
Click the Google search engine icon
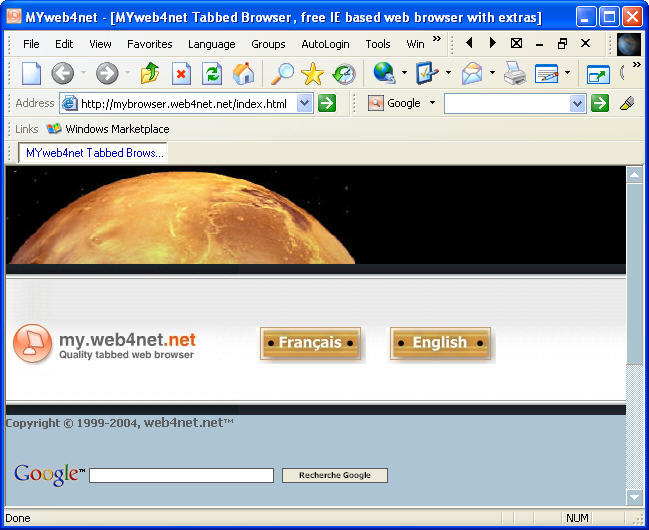tap(375, 103)
